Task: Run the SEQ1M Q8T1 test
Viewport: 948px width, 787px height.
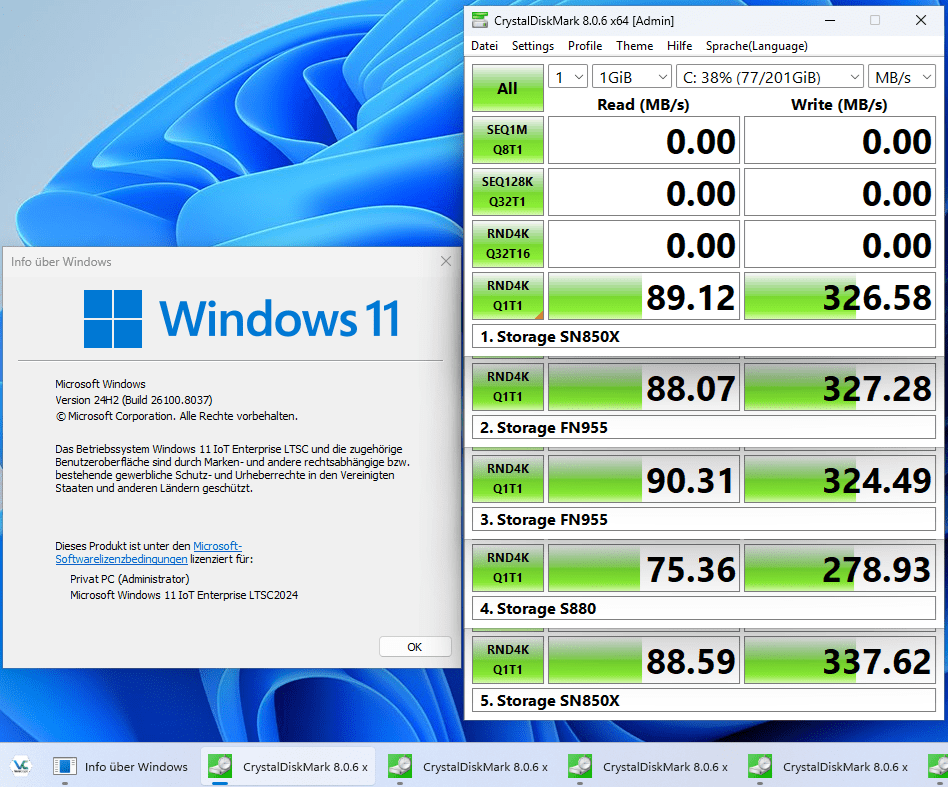Action: (507, 140)
